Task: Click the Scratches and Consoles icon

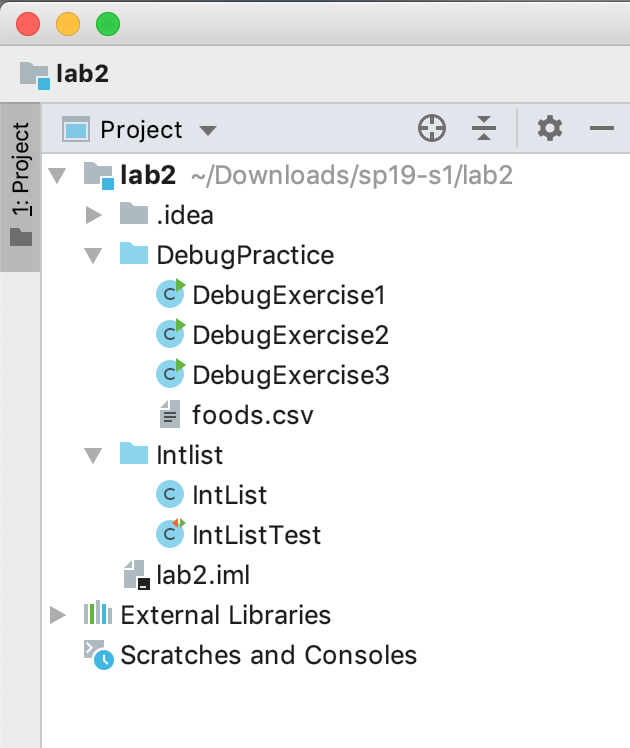Action: (98, 655)
